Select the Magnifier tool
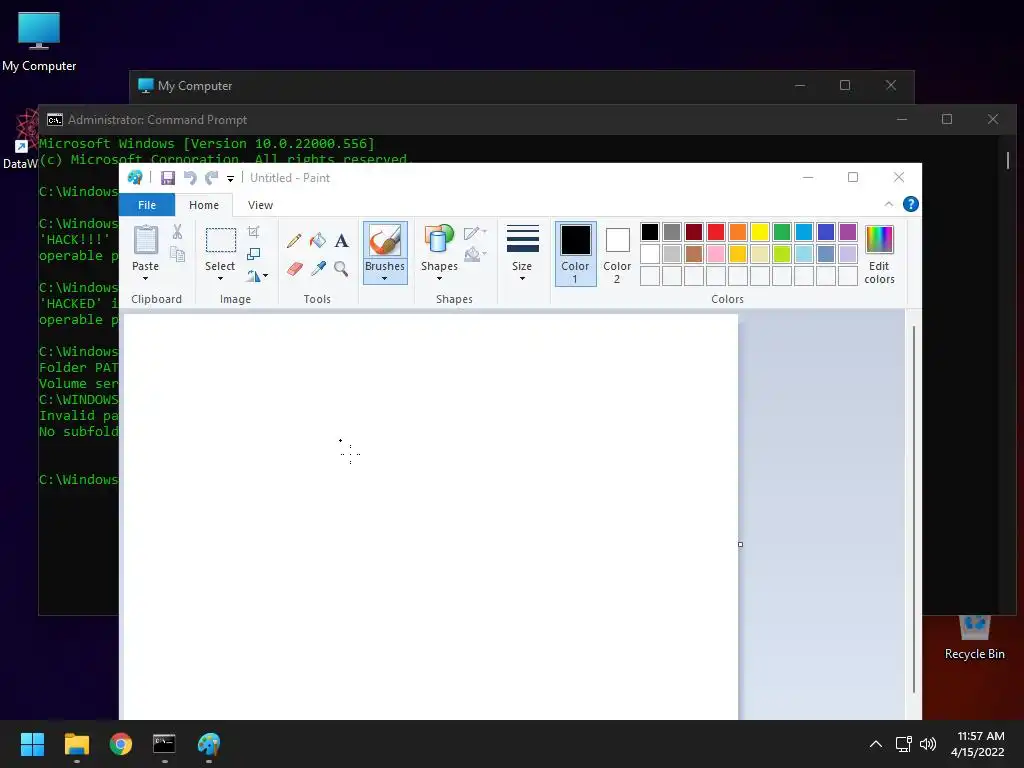This screenshot has width=1024, height=768. tap(341, 268)
